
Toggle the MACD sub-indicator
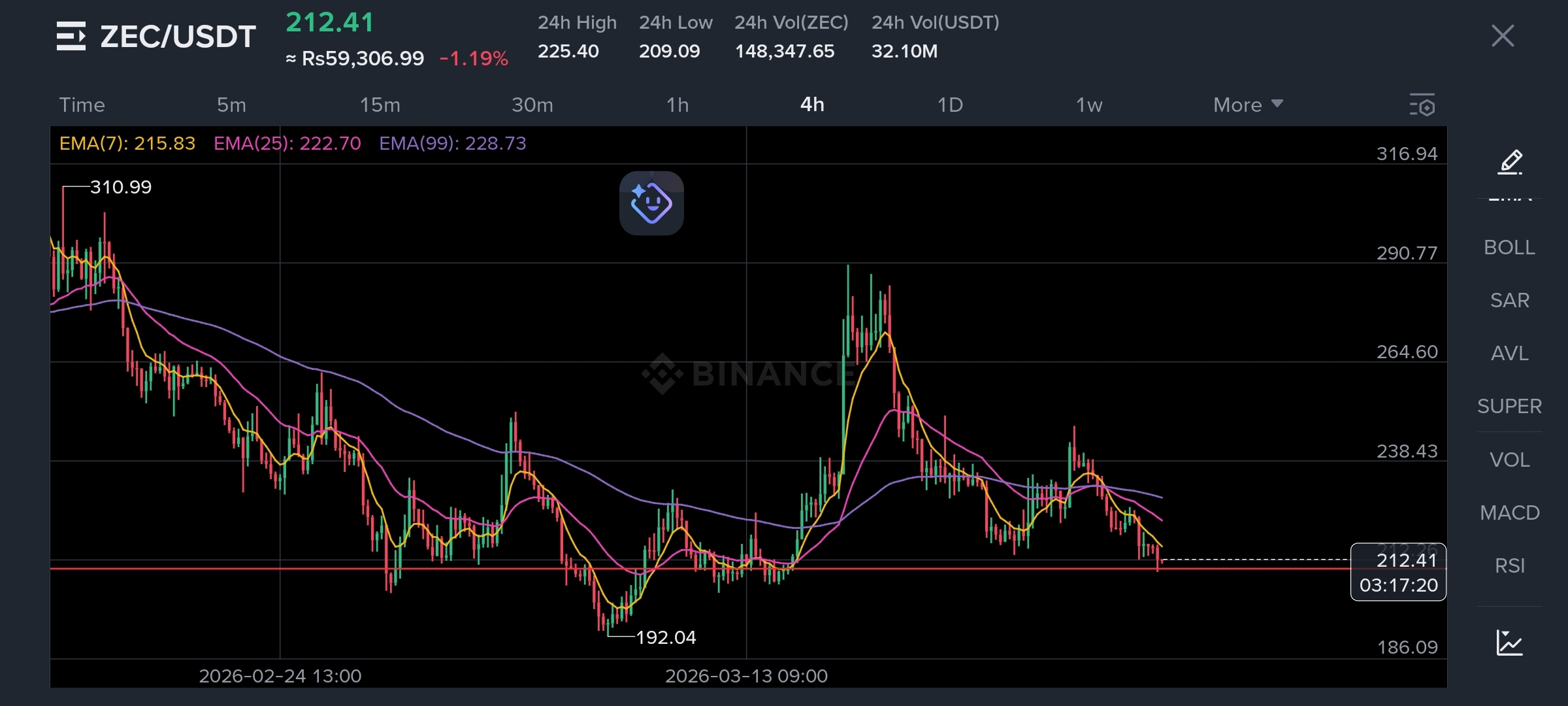click(x=1509, y=513)
